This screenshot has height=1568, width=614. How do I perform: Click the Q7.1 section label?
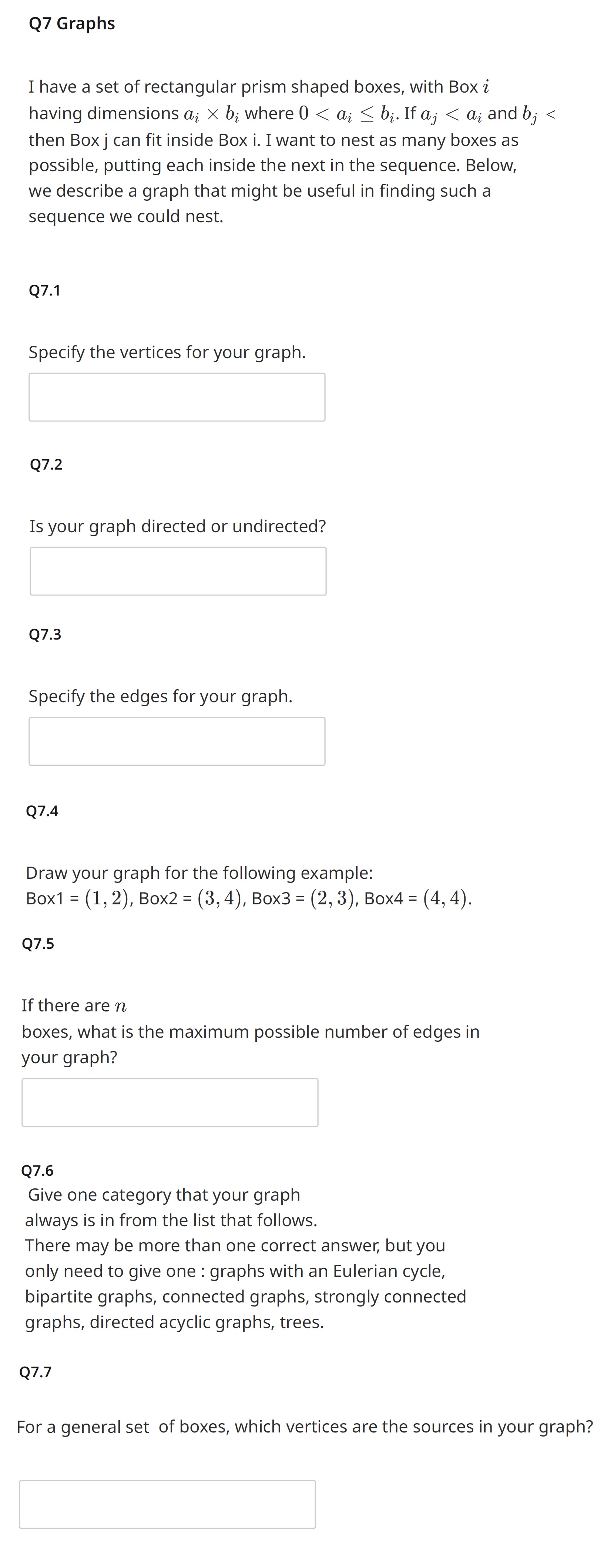click(45, 290)
